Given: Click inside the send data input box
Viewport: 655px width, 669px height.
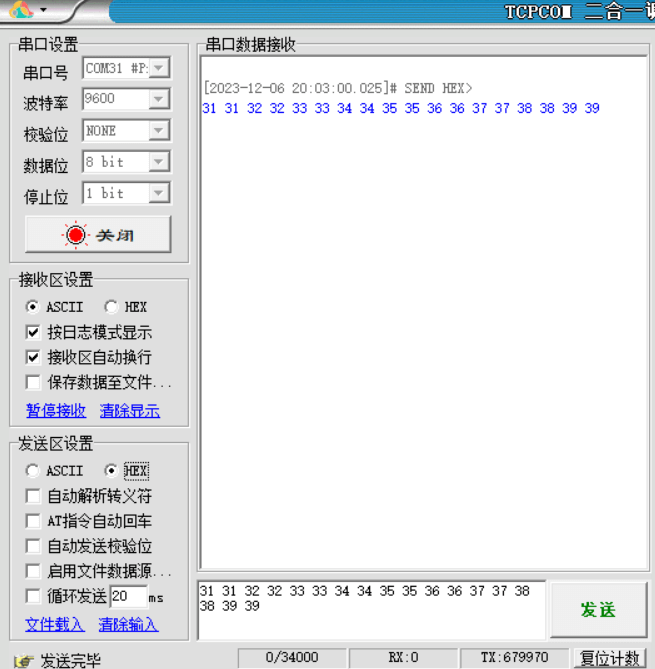Looking at the screenshot, I should click(372, 610).
